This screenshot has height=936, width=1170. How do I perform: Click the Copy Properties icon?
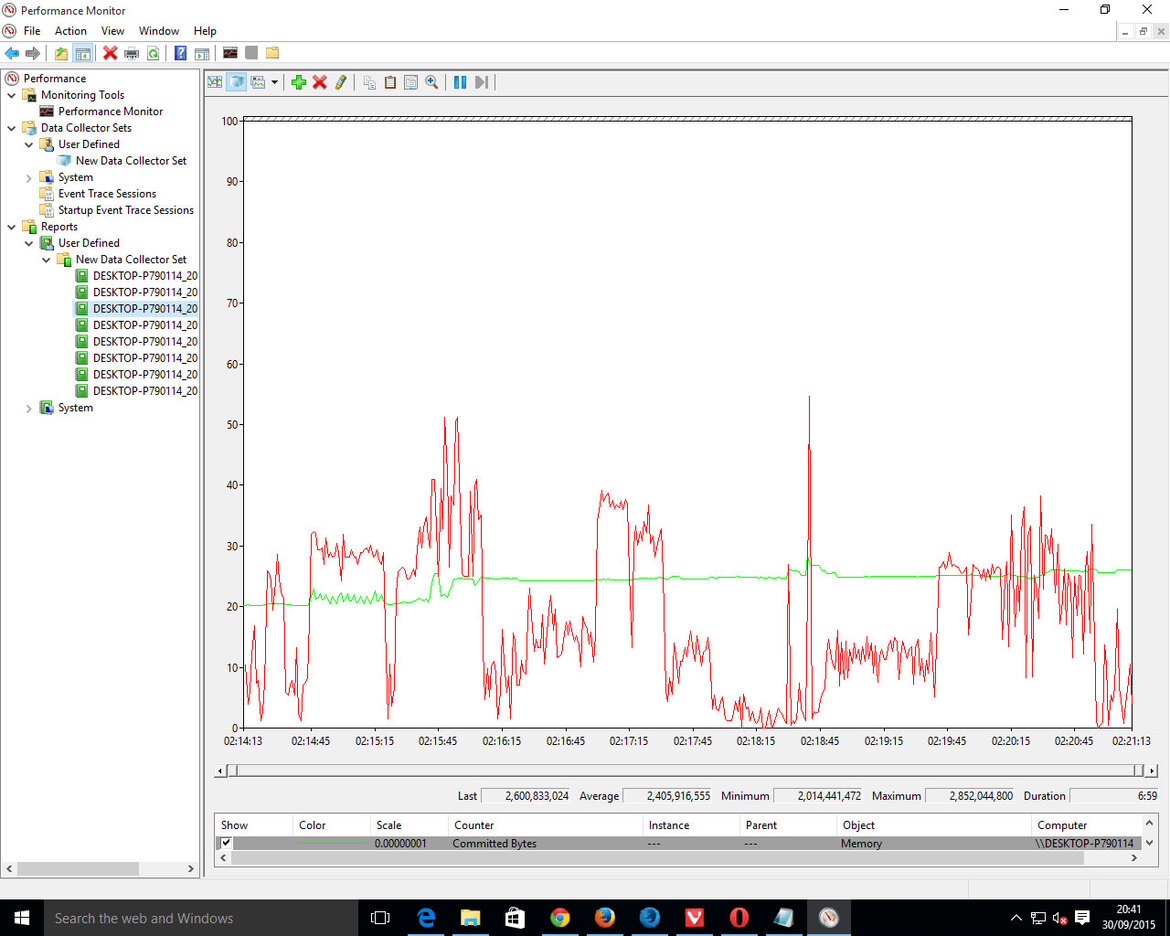(x=369, y=82)
